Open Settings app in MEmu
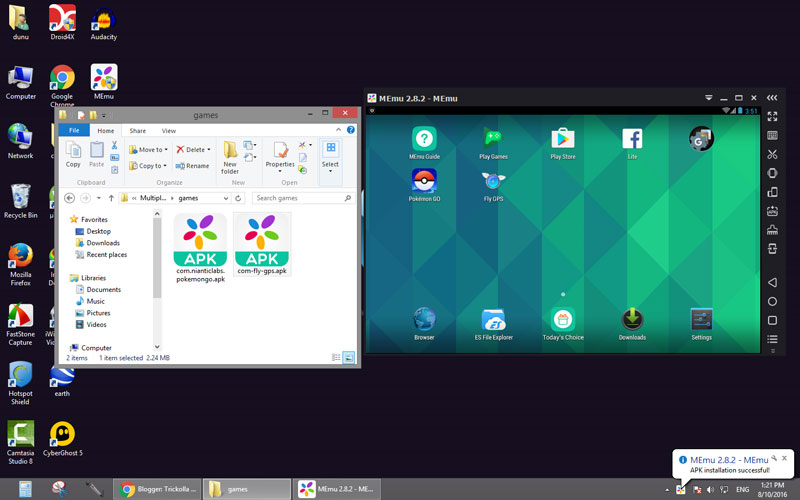 (x=701, y=323)
